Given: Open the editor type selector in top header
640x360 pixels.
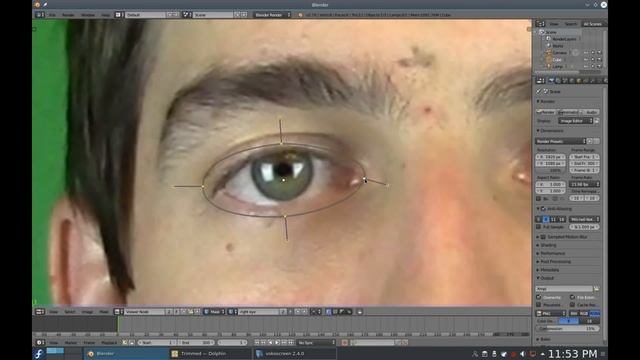Looking at the screenshot, I should tap(40, 15).
